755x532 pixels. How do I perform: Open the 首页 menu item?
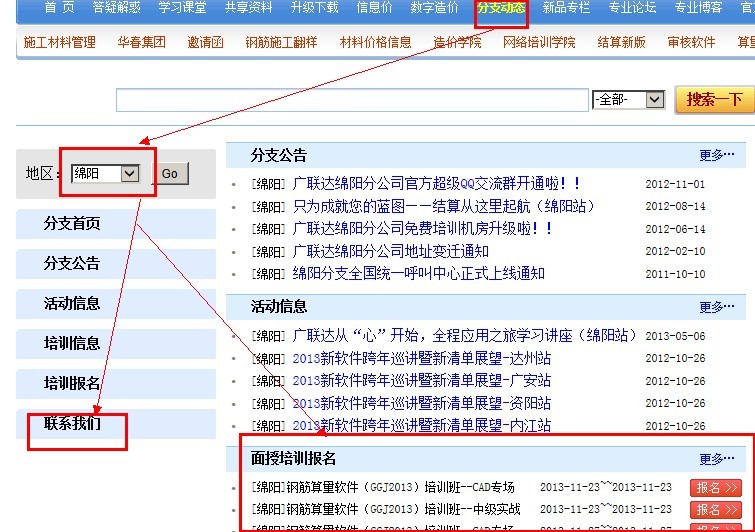[60, 7]
